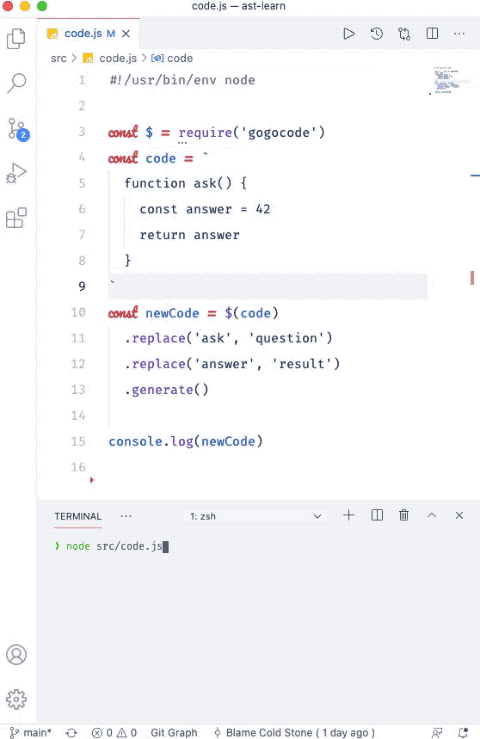
Task: Click src in the breadcrumb
Action: [x=58, y=58]
